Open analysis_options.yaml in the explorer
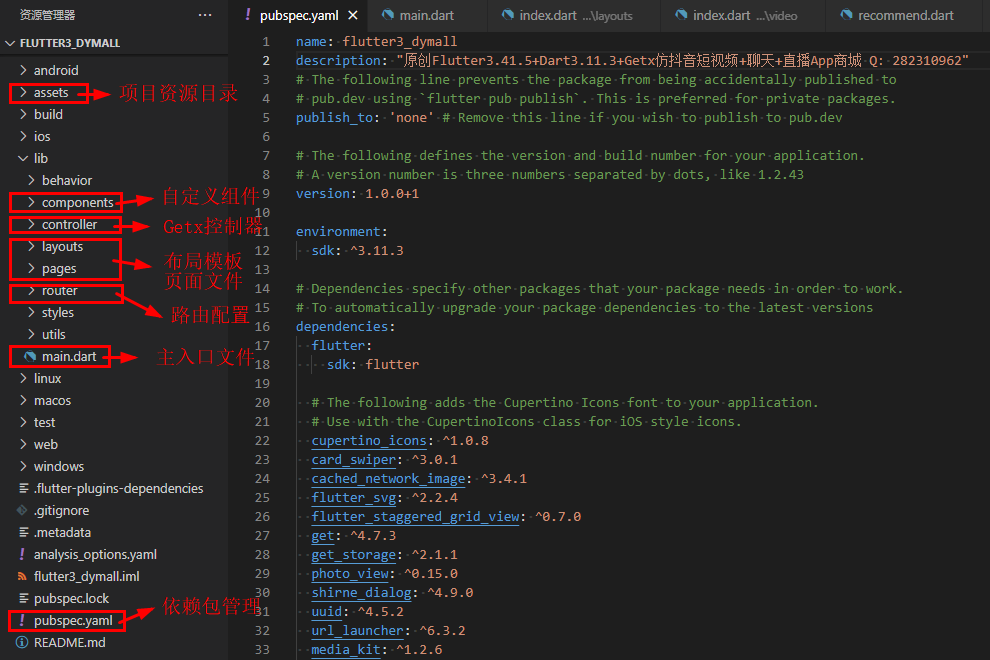Image resolution: width=990 pixels, height=660 pixels. click(x=95, y=554)
